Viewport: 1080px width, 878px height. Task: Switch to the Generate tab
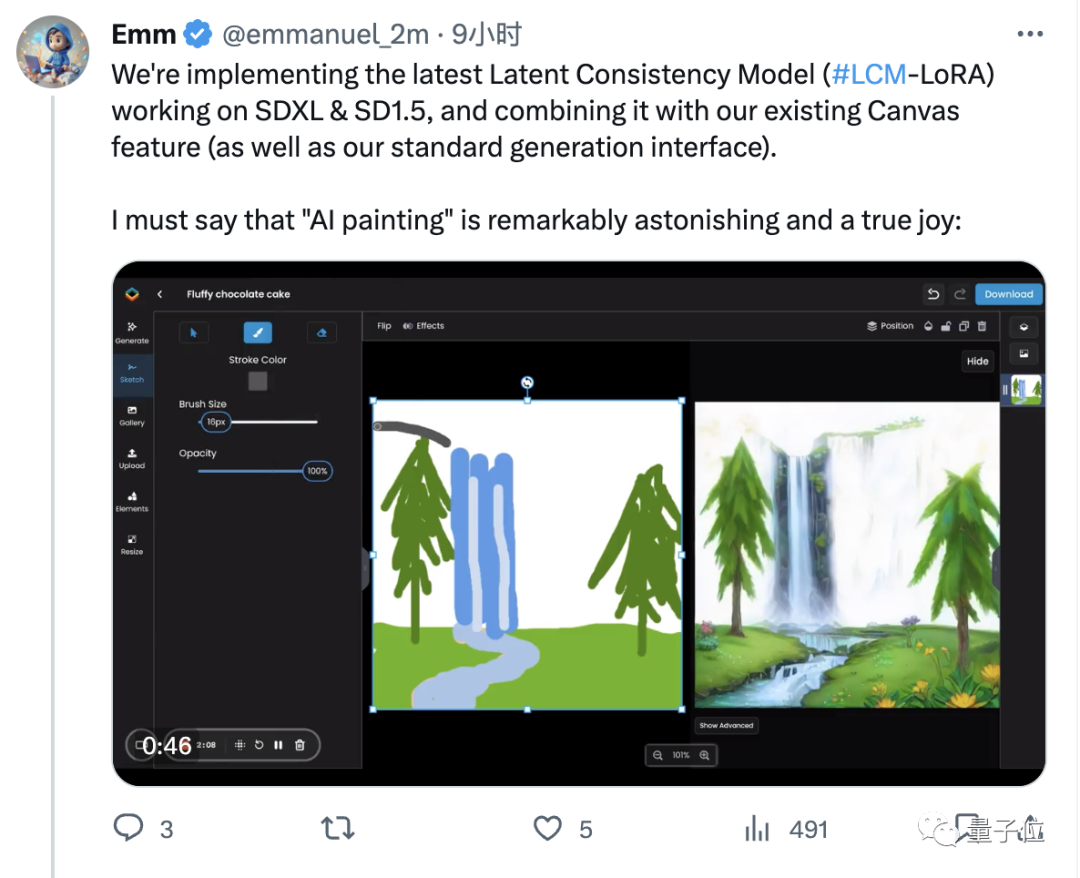click(x=131, y=332)
